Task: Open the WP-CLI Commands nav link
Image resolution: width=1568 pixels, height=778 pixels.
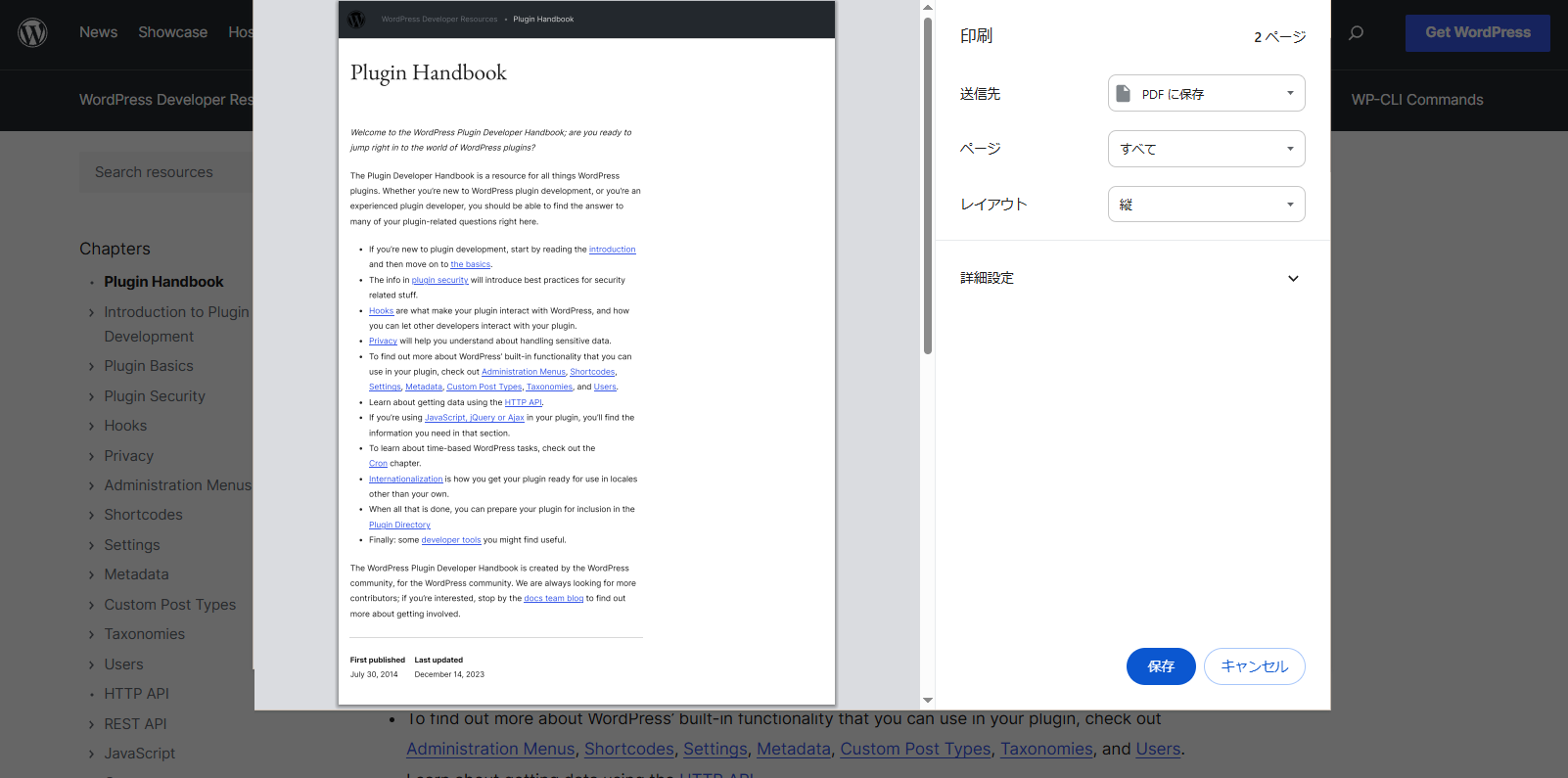Action: [1416, 100]
